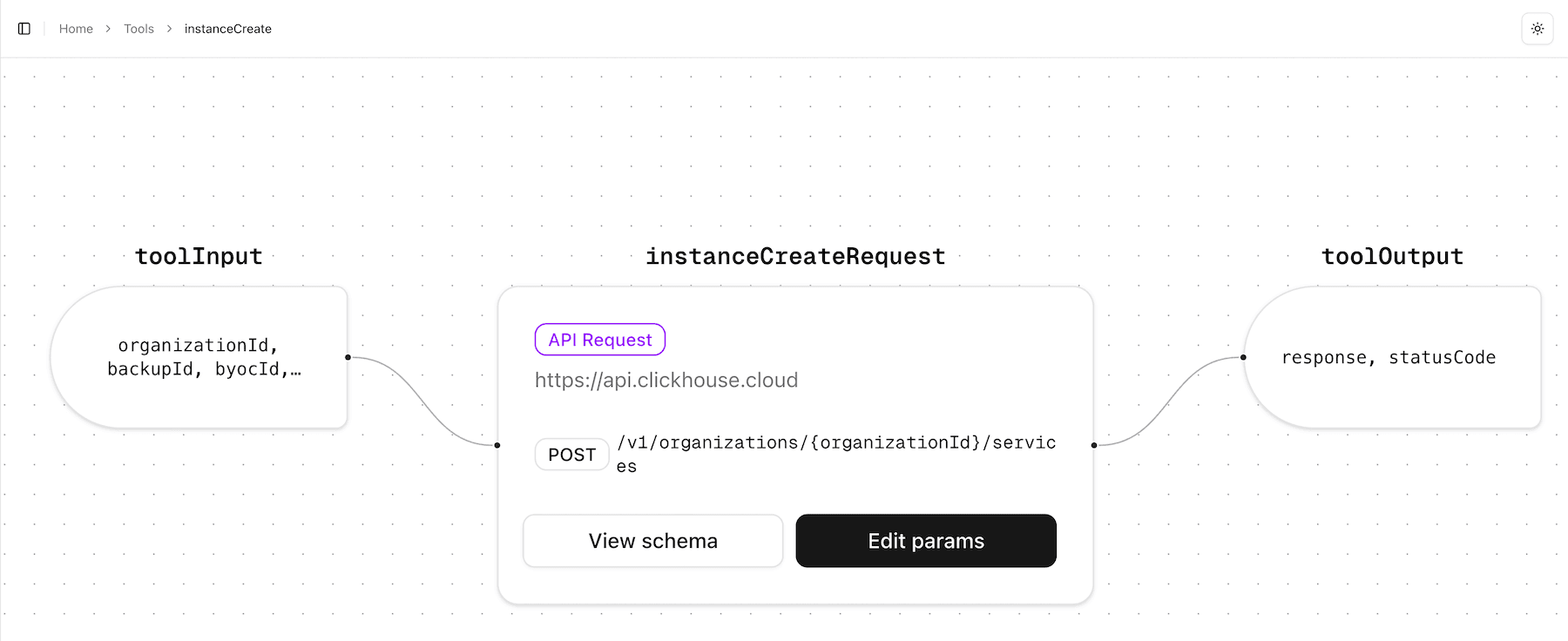Go to Home breadcrumb
1568x641 pixels.
(76, 29)
